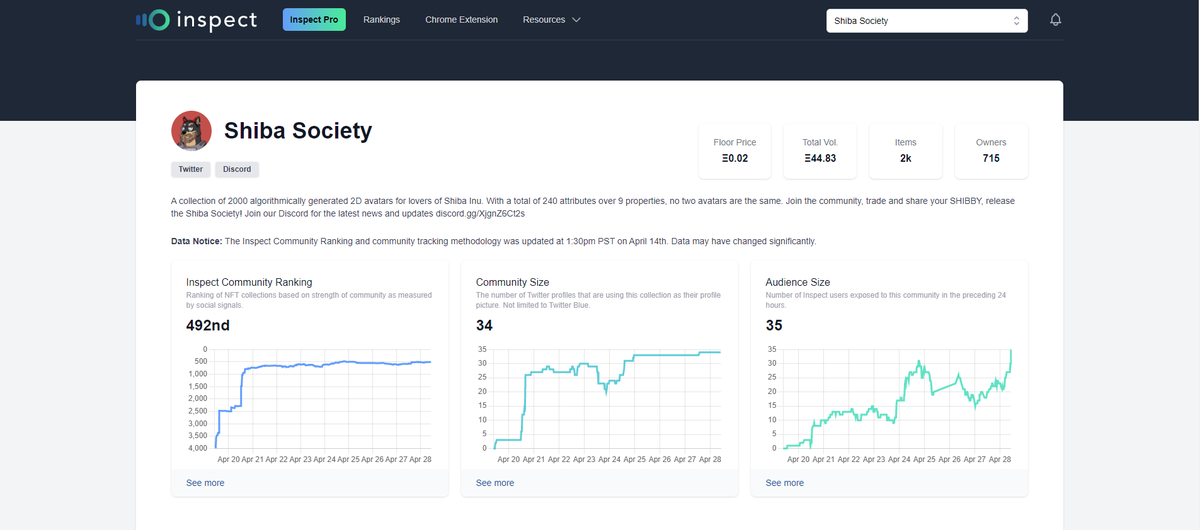Click the Community Size line chart
The width and height of the screenshot is (1200, 530).
pyautogui.click(x=607, y=399)
